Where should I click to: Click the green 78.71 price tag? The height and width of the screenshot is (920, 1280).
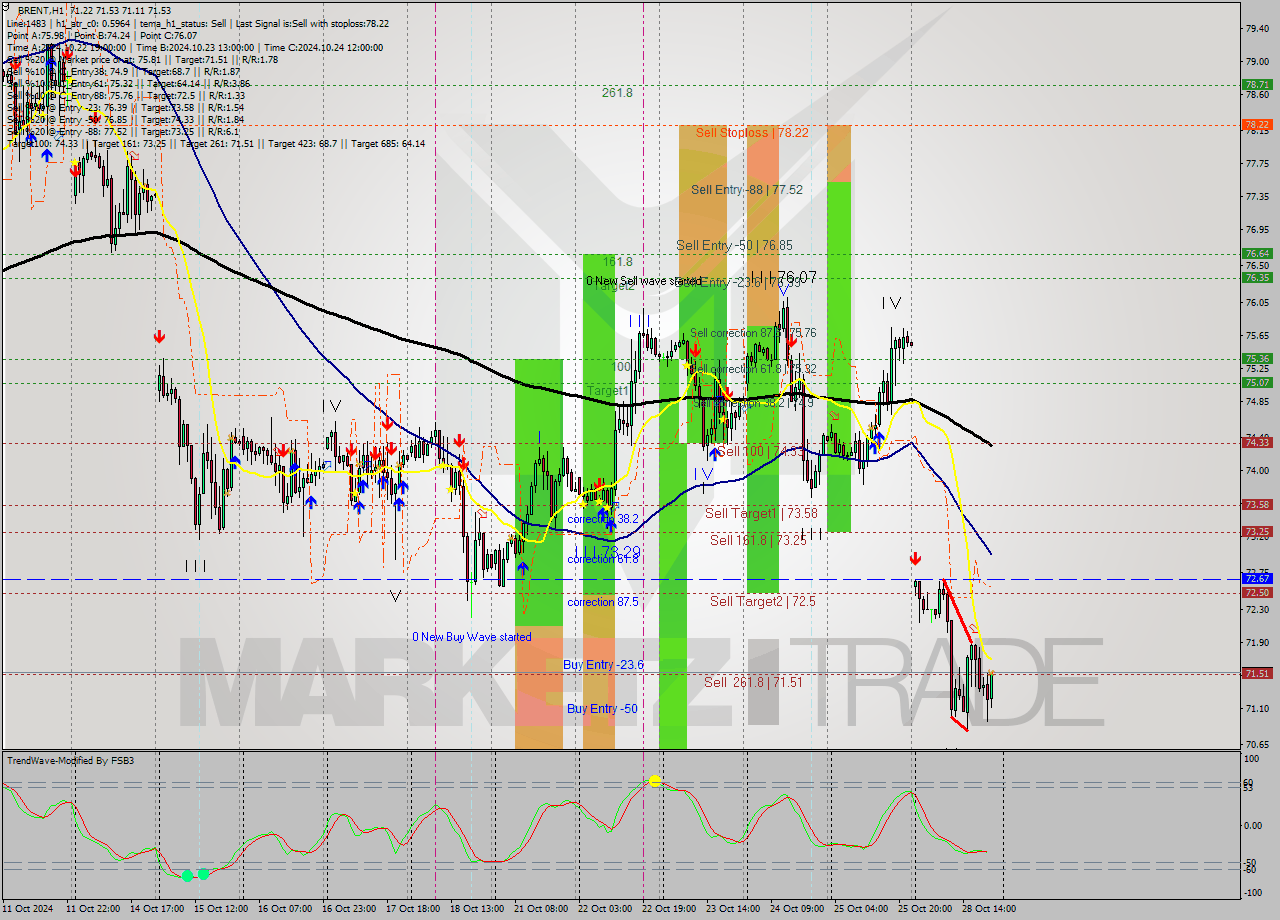point(1257,86)
